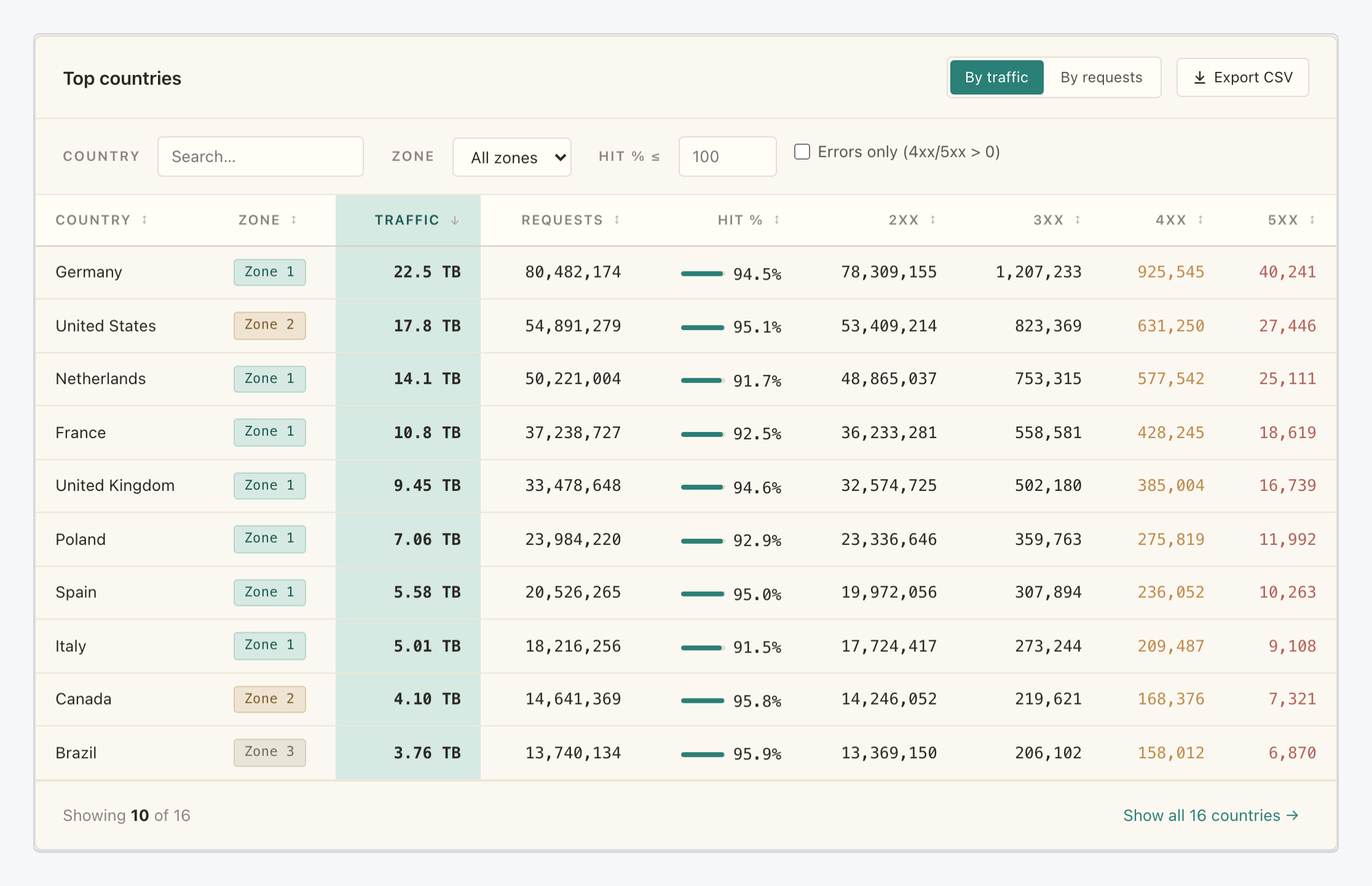Click the Hit % threshold input

pos(727,157)
